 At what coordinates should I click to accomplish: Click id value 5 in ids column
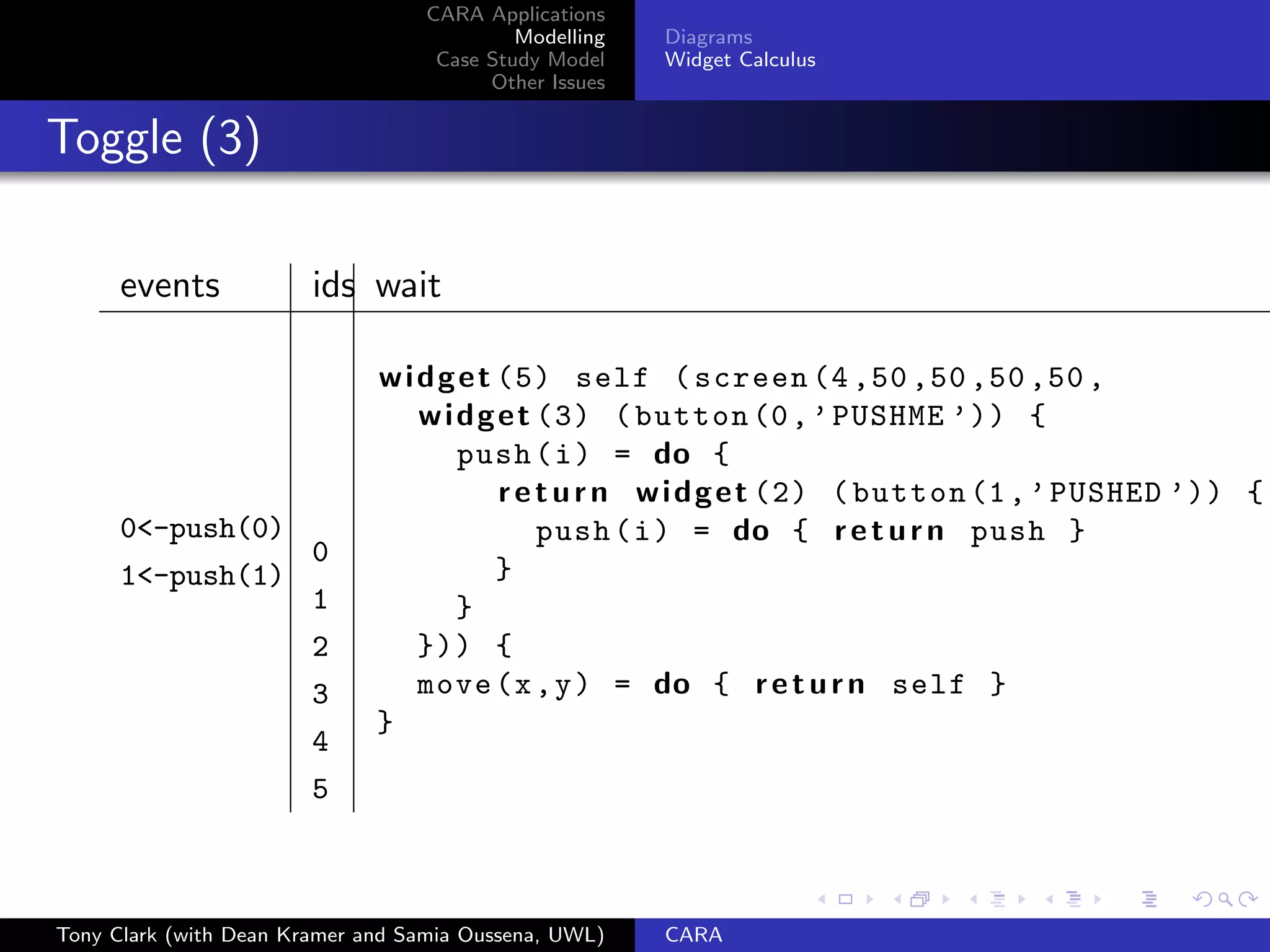click(320, 789)
